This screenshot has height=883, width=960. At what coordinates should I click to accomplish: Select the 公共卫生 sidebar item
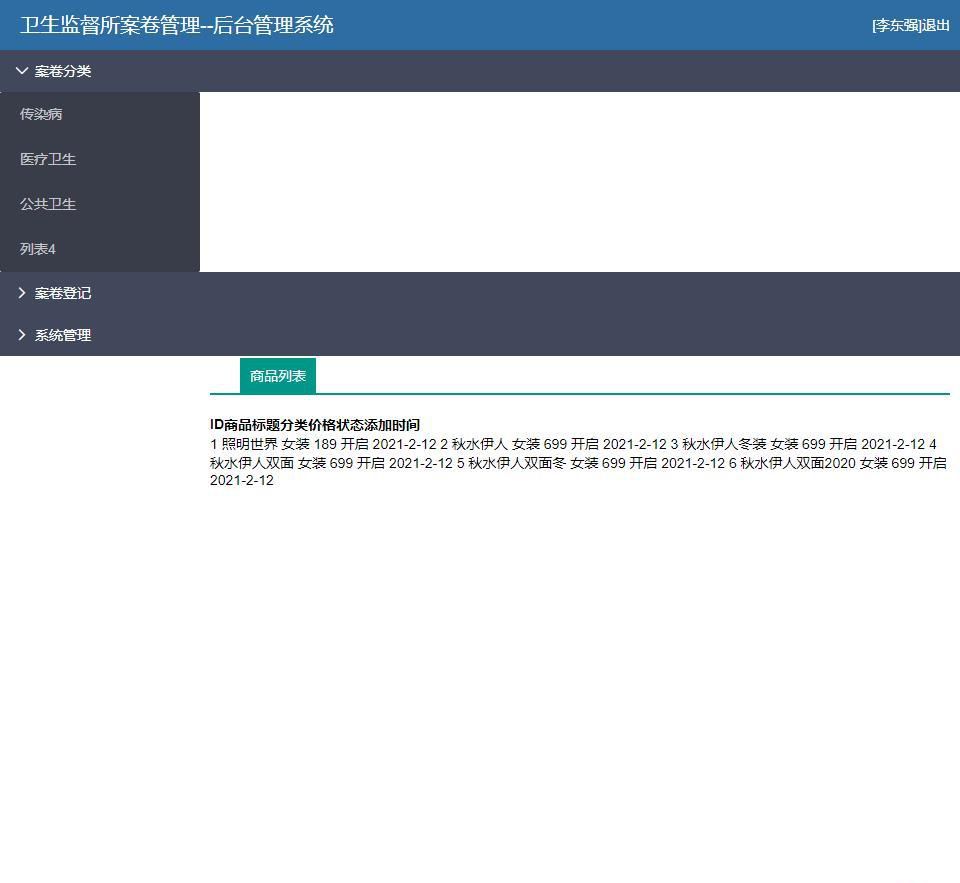click(47, 204)
